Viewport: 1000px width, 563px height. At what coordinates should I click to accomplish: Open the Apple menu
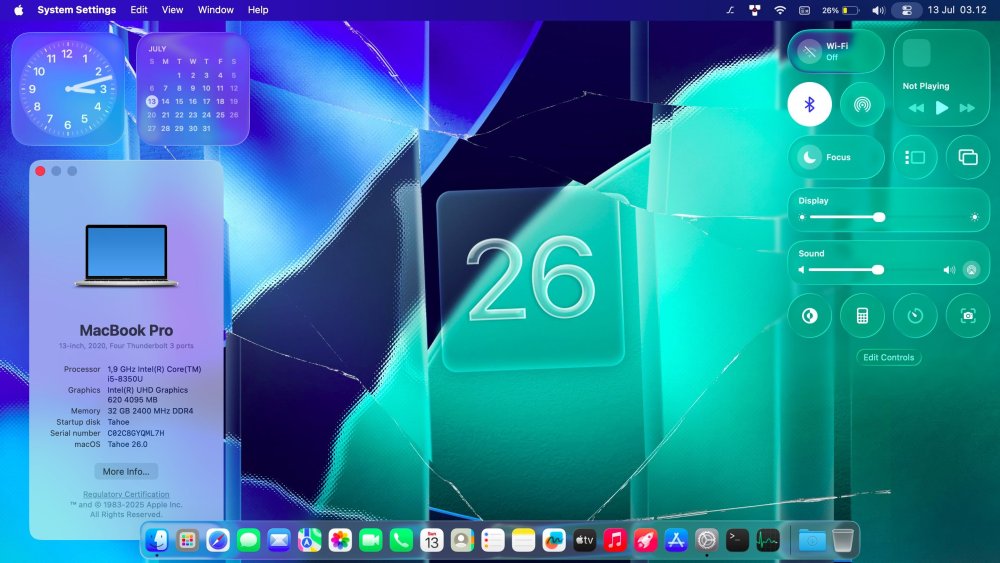pos(18,10)
